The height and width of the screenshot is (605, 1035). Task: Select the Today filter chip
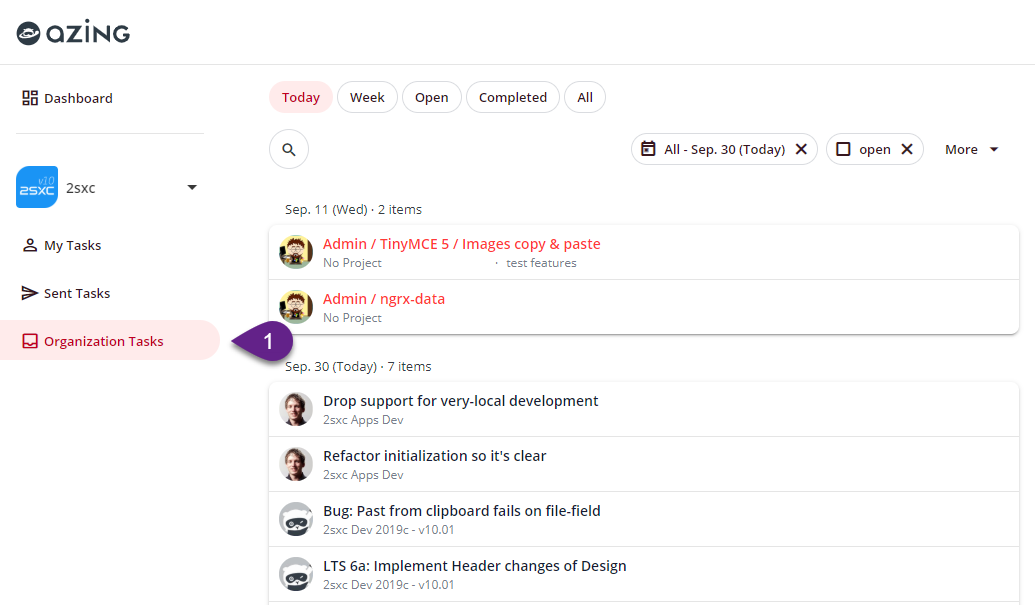tap(301, 97)
